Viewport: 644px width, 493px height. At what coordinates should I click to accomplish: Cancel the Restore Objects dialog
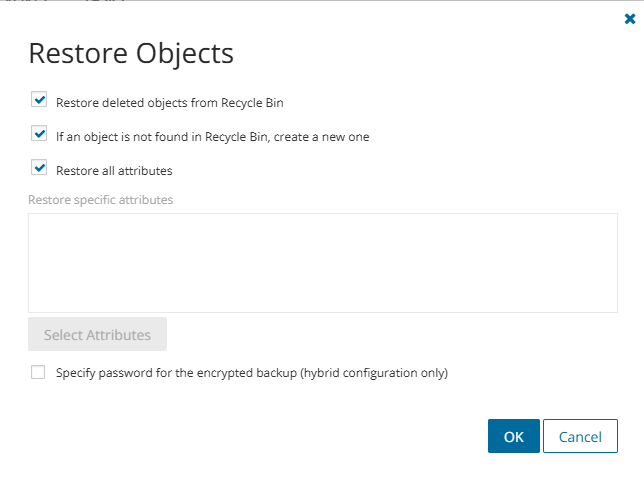[580, 436]
